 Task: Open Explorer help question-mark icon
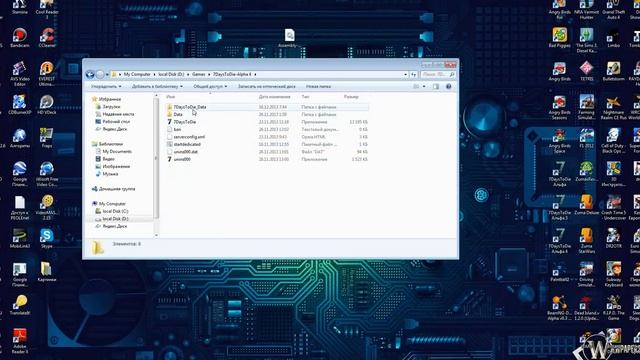(449, 87)
